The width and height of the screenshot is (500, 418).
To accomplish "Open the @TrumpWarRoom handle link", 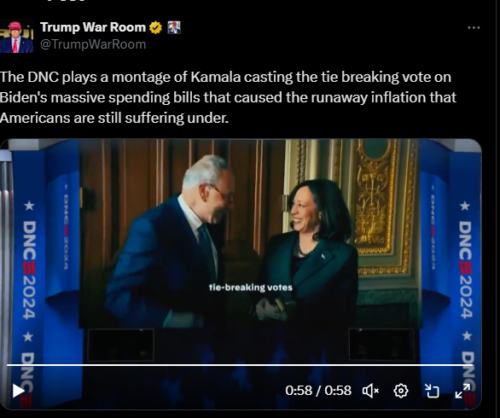I will pyautogui.click(x=93, y=44).
